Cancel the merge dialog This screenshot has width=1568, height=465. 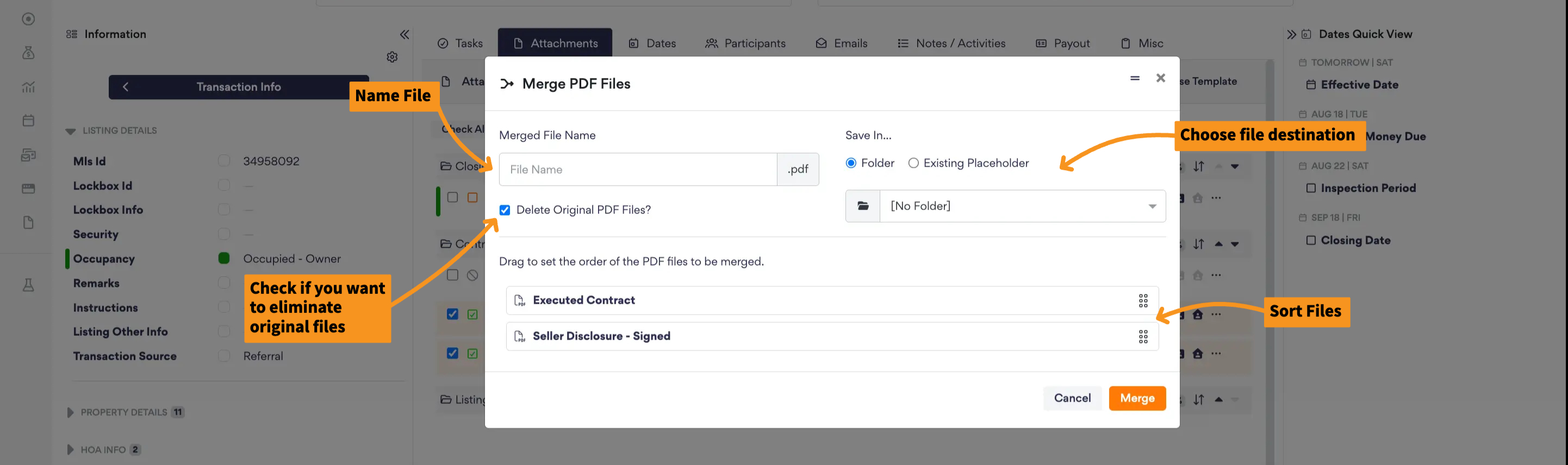(x=1072, y=399)
